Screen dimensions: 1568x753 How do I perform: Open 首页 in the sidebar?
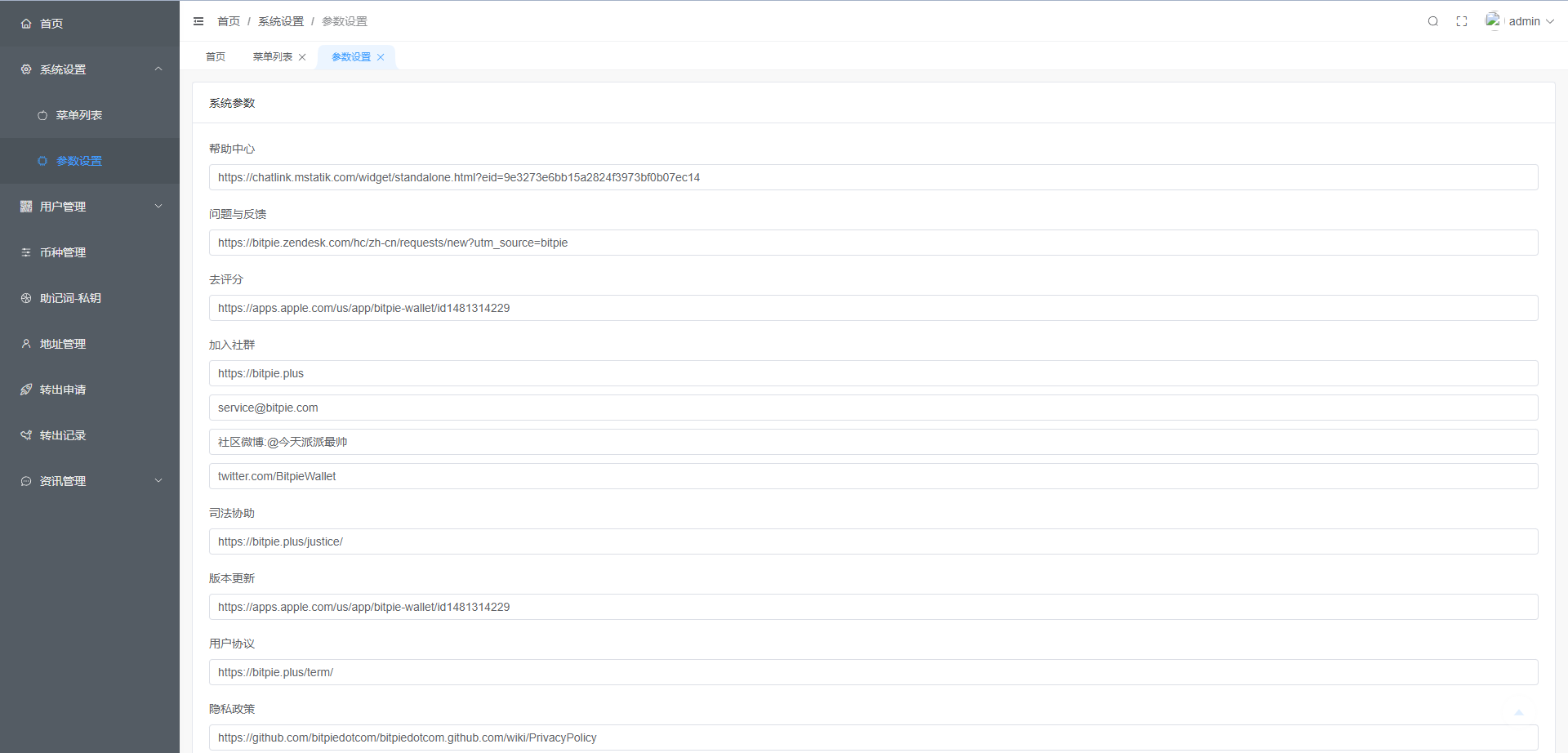pyautogui.click(x=51, y=24)
